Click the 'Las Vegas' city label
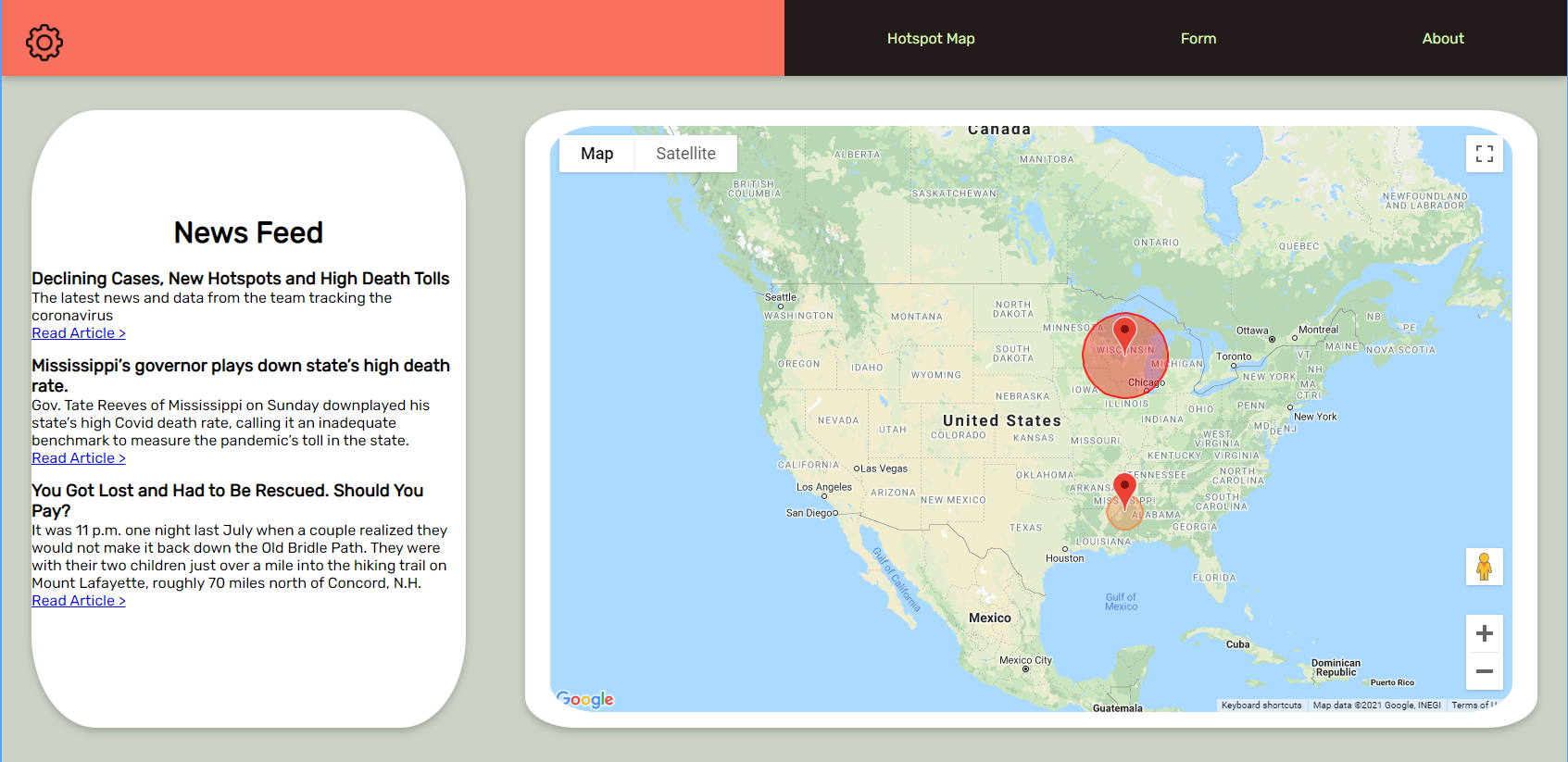This screenshot has height=762, width=1568. click(884, 468)
